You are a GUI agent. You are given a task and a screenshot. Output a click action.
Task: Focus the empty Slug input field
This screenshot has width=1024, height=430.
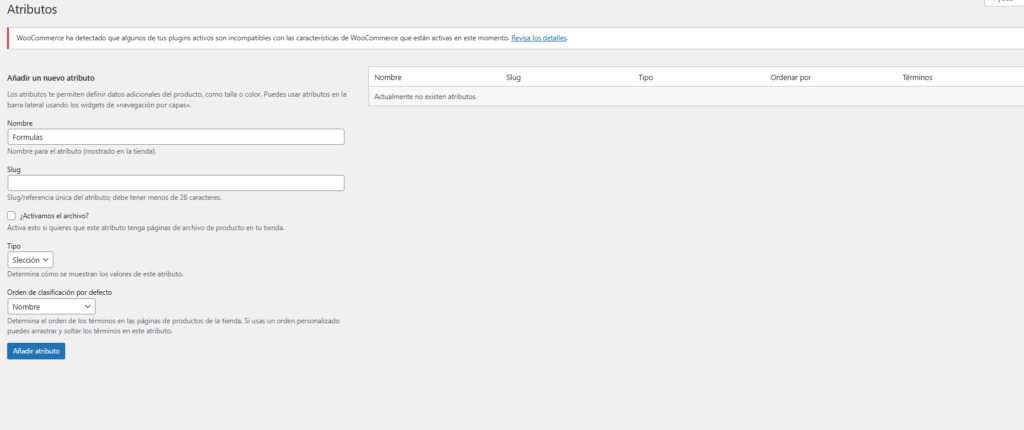[175, 183]
